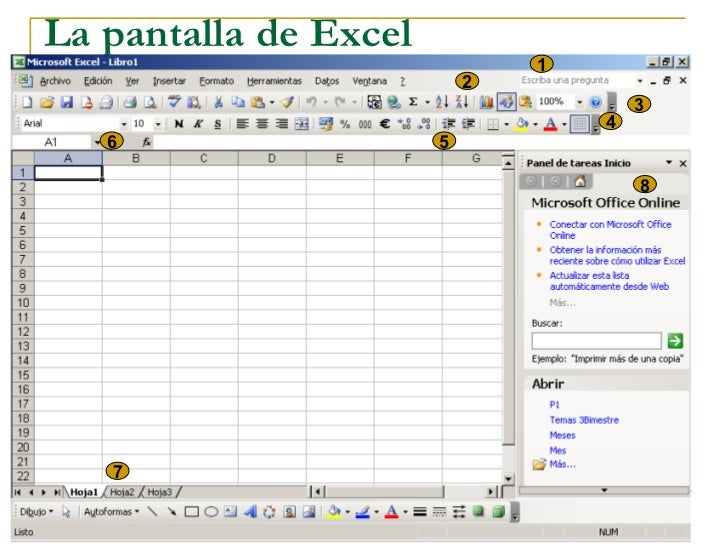Open the Edición menu

click(98, 81)
